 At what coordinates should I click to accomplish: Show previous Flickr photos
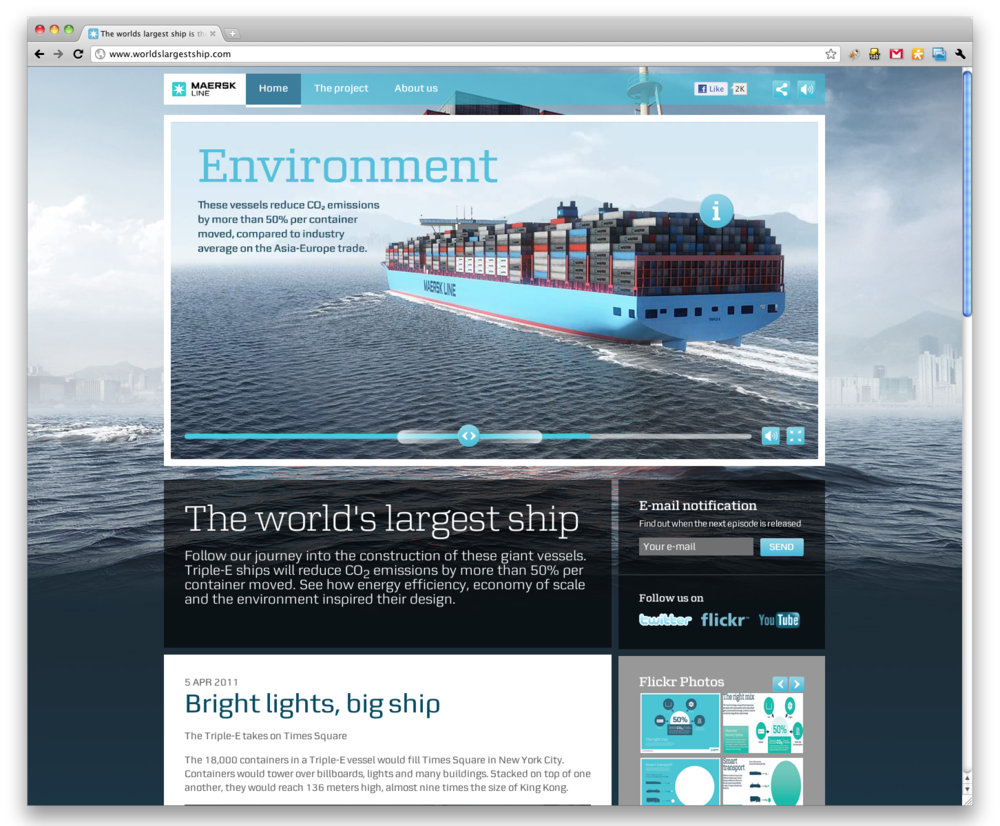780,684
